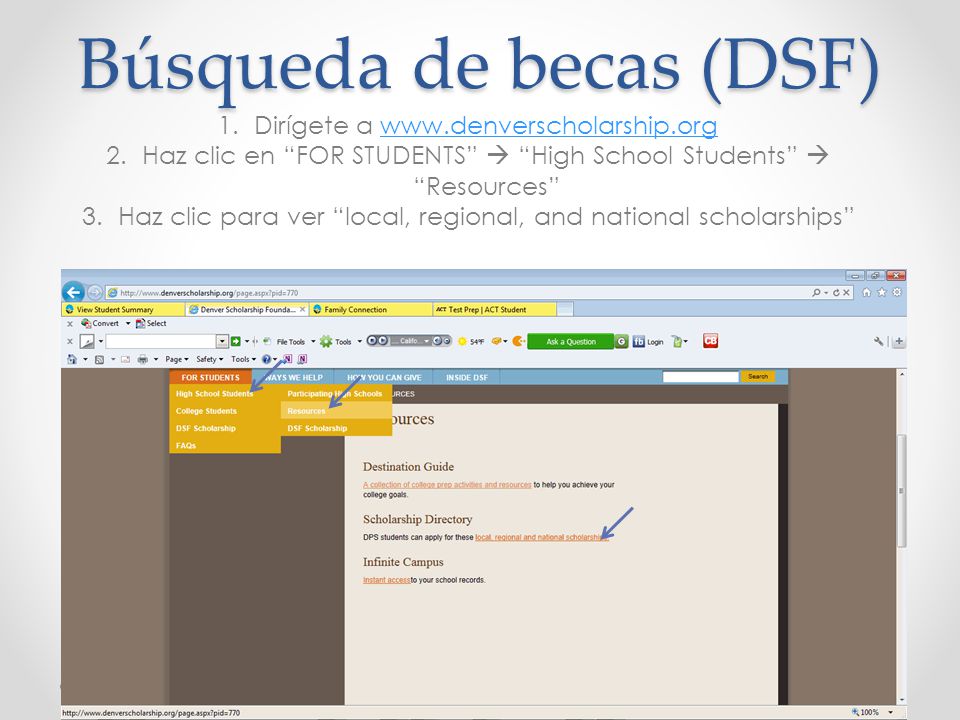Screen dimensions: 960x720
Task: Open the college prep activities and resources link
Action: pyautogui.click(x=448, y=485)
